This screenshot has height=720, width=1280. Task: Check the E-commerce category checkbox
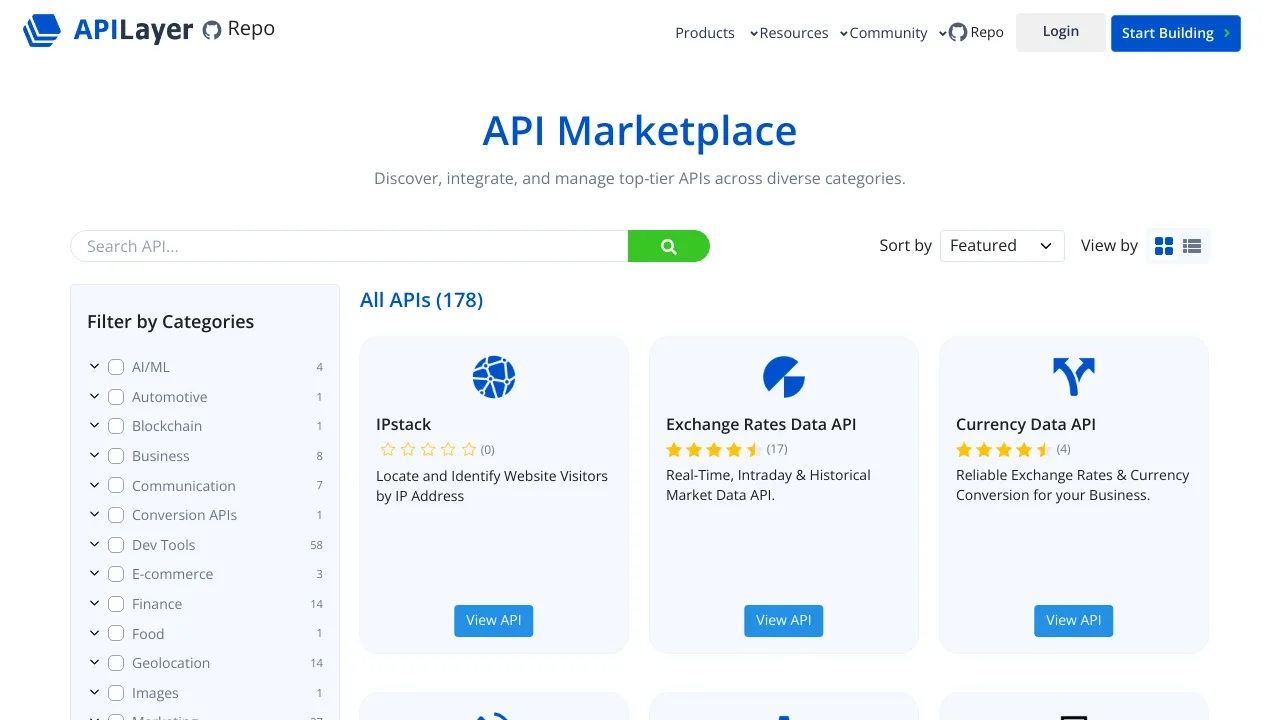(x=116, y=574)
